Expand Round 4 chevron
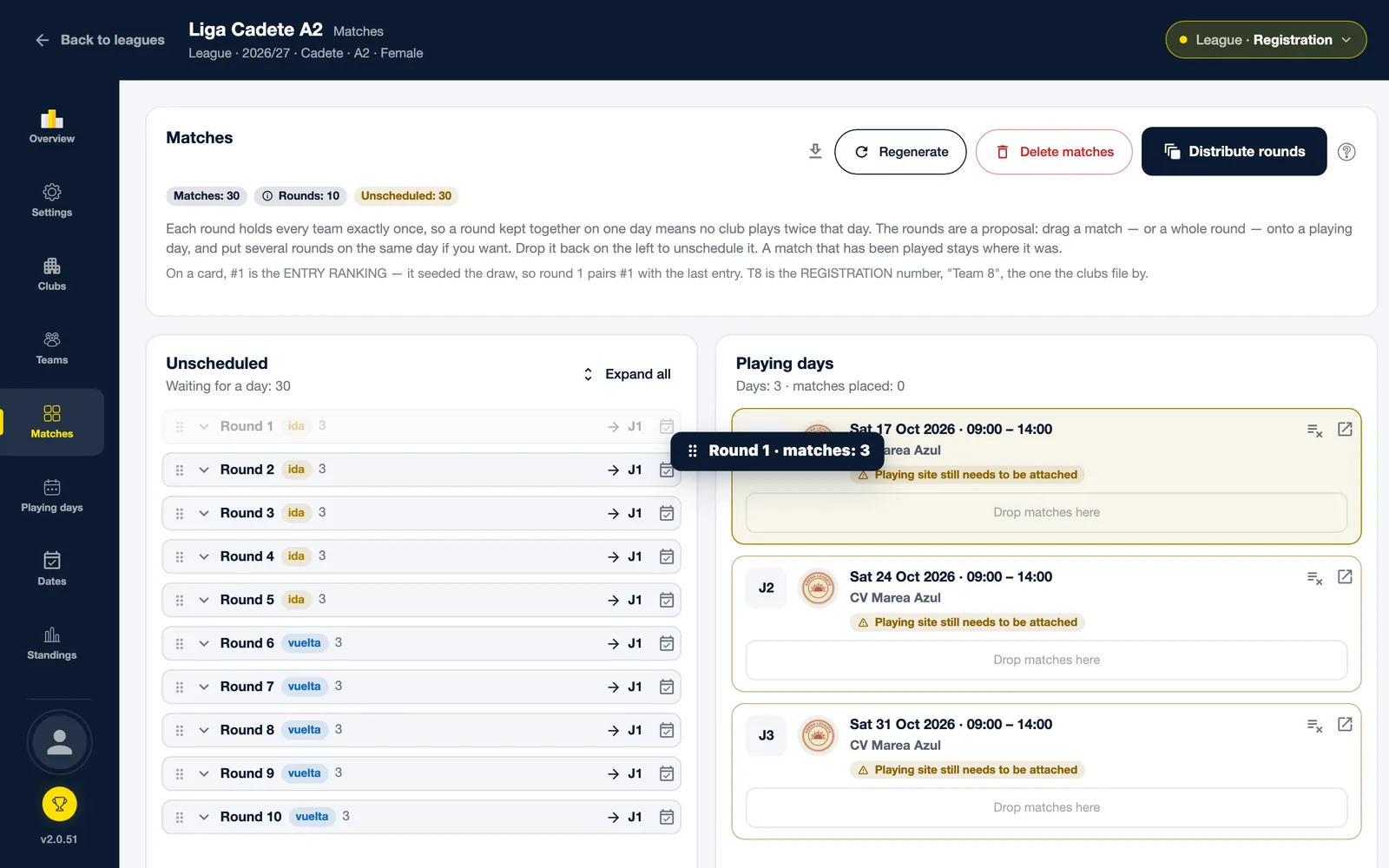This screenshot has width=1389, height=868. [x=204, y=556]
